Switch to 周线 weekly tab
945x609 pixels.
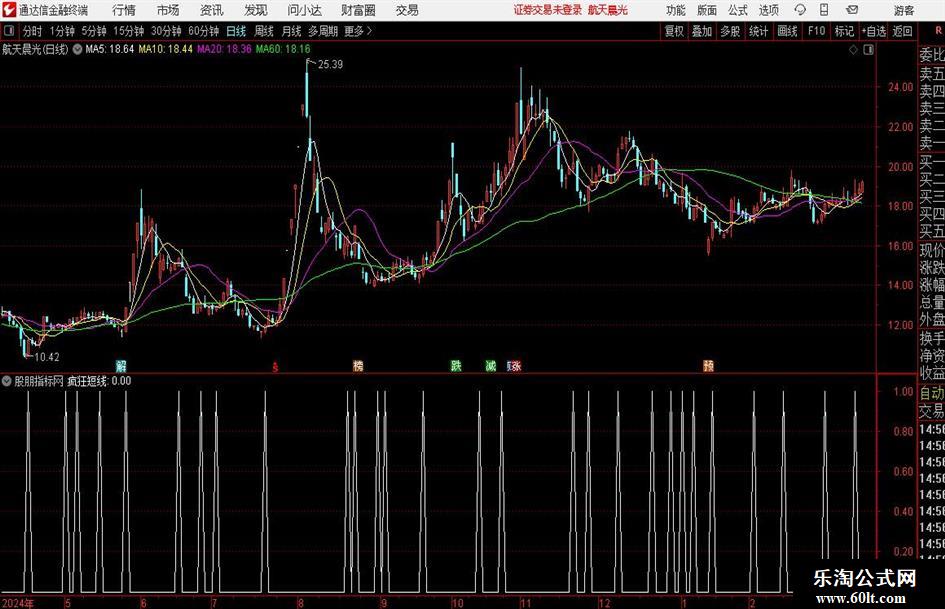click(264, 31)
